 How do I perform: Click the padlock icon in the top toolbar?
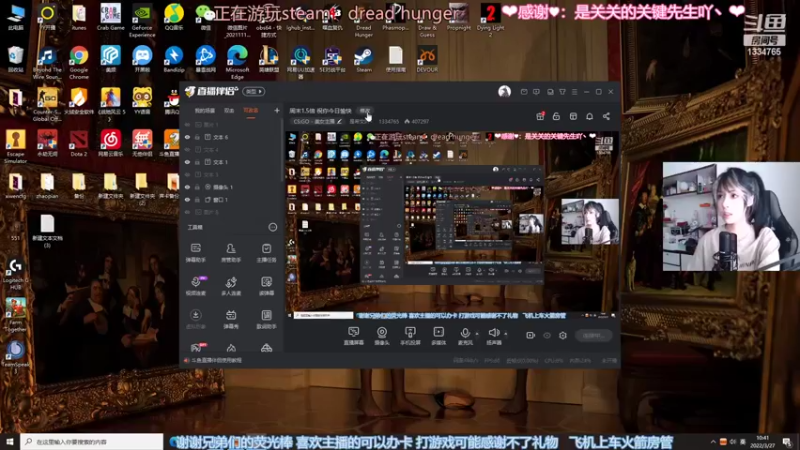tap(556, 116)
